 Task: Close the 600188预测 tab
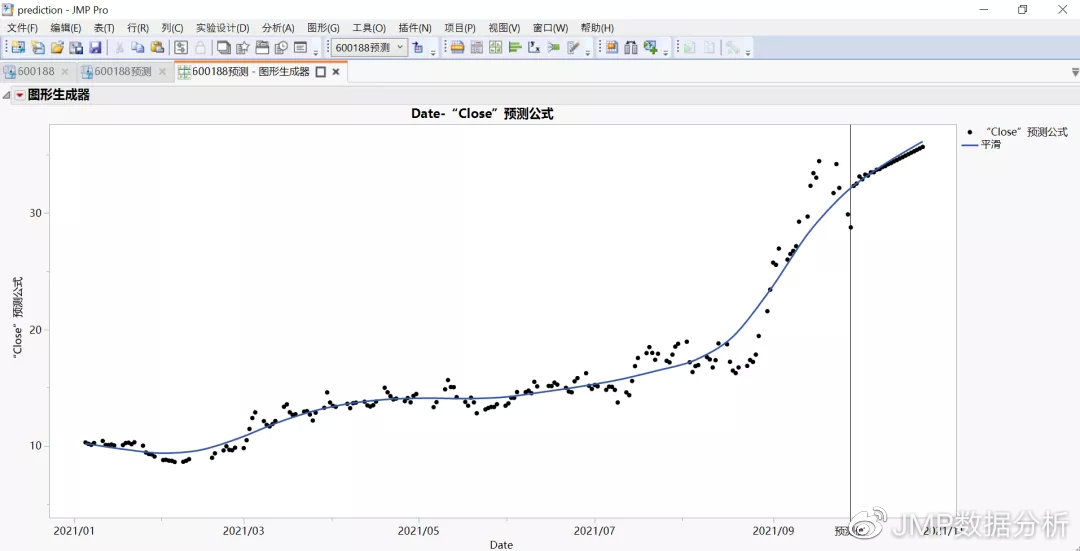pyautogui.click(x=162, y=72)
